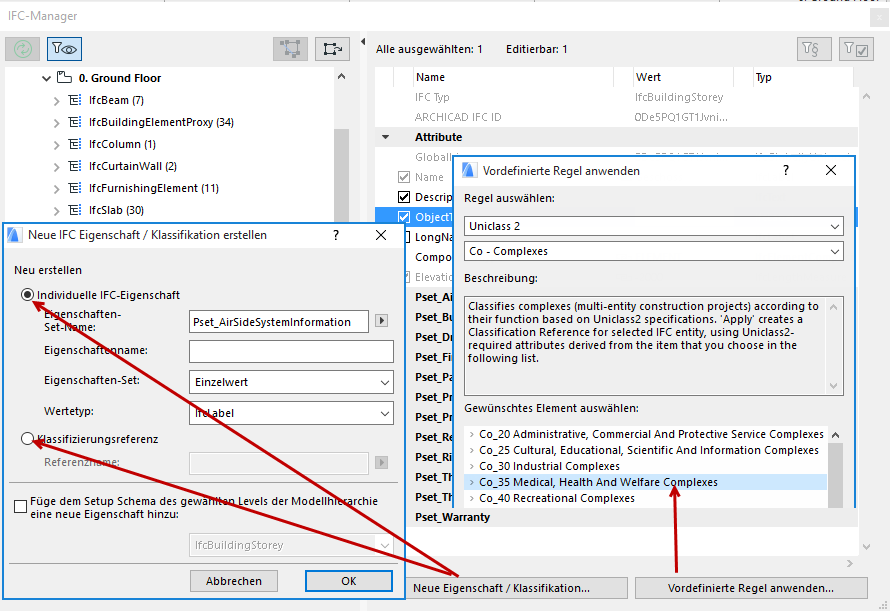
Task: Expand Co_35 Medical, Health And Welfare Complexes
Action: 472,482
